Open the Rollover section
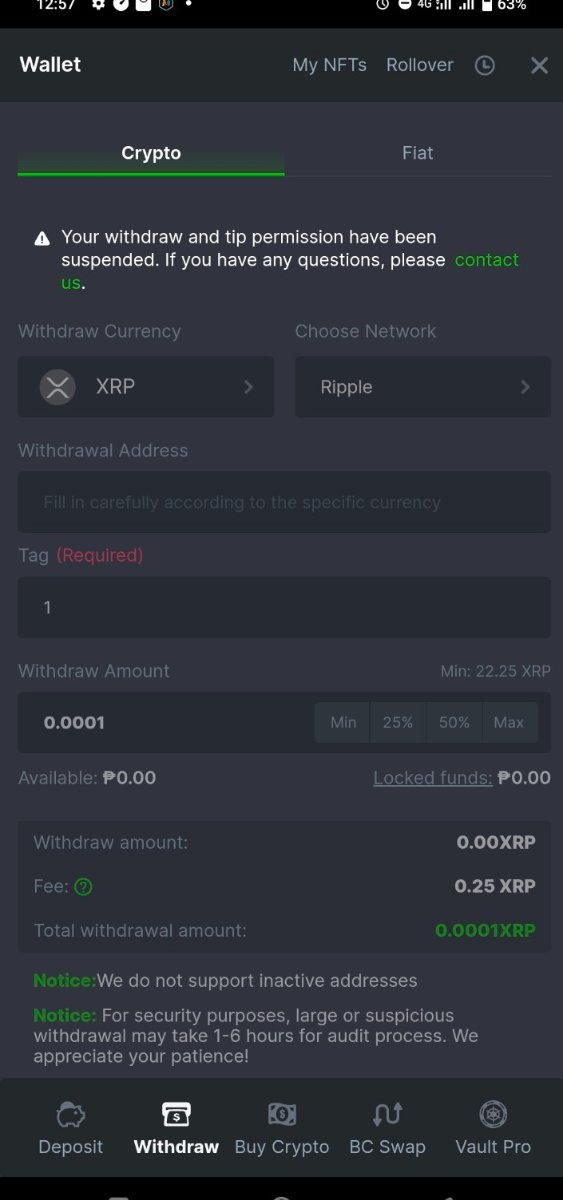 tap(420, 65)
